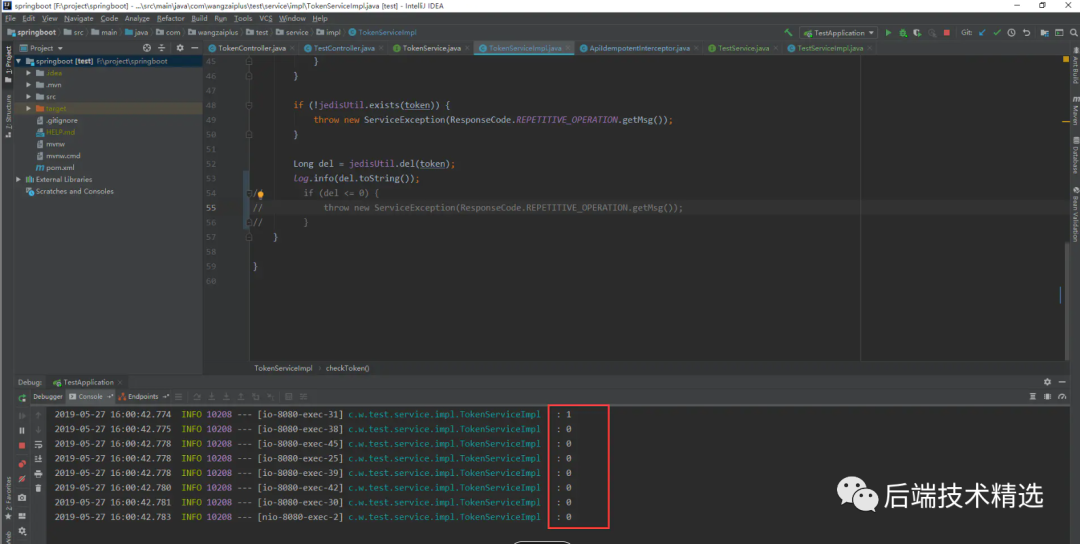Screen dimensions: 1080x544
Task: Open Git history clock icon
Action: coord(1011,32)
